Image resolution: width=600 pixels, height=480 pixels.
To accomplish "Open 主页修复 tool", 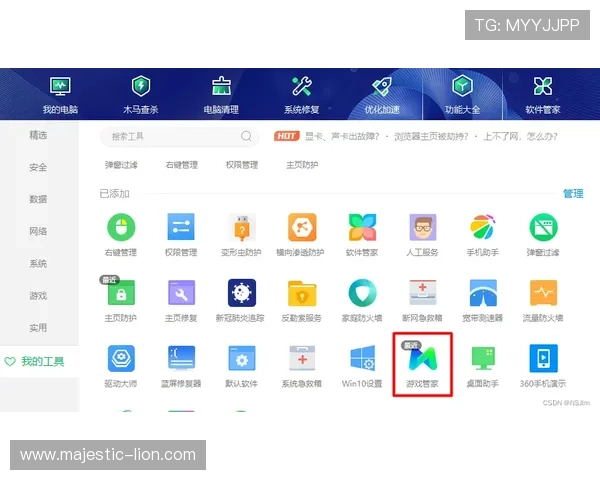I will tap(181, 300).
